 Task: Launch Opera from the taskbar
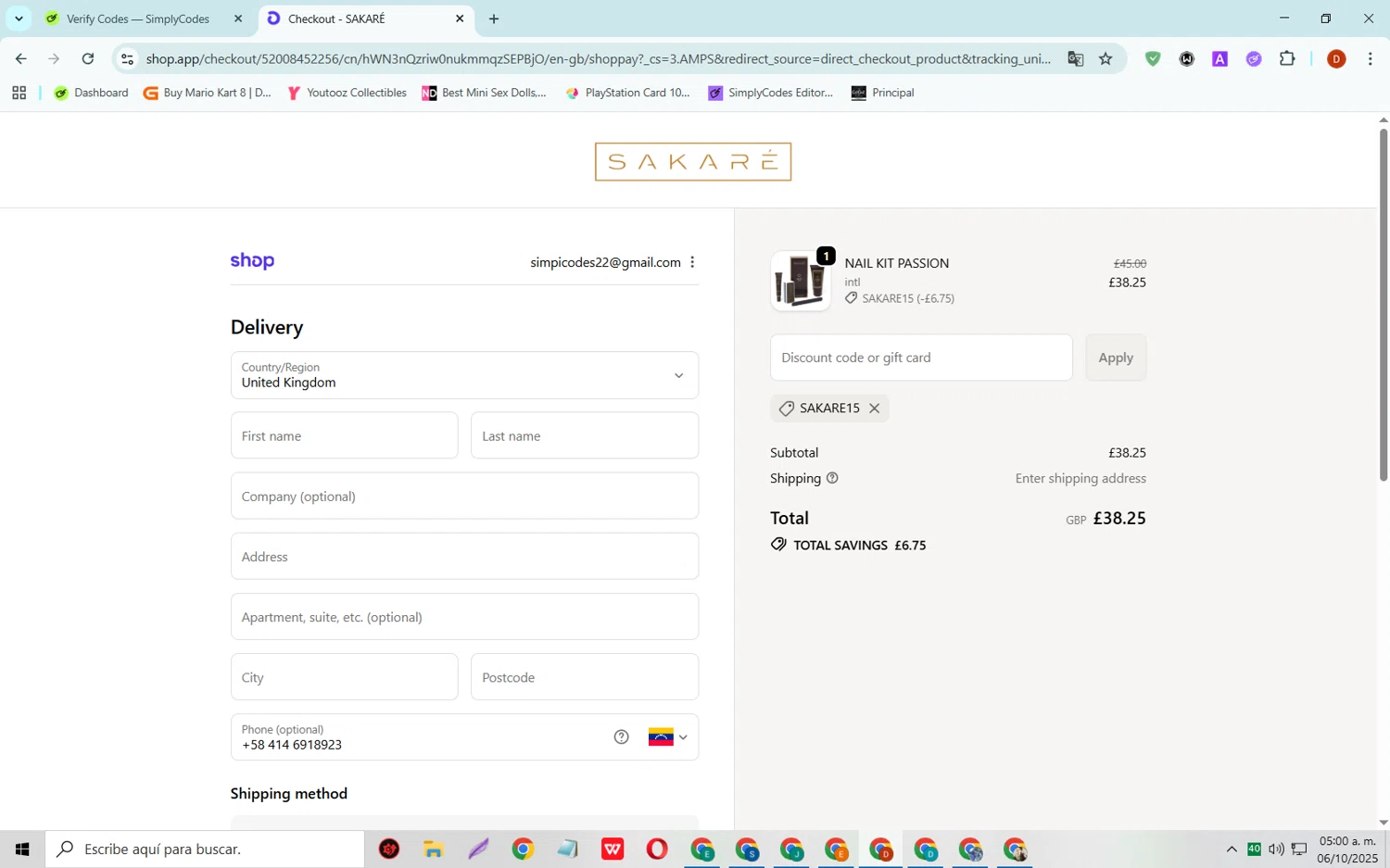(x=657, y=849)
